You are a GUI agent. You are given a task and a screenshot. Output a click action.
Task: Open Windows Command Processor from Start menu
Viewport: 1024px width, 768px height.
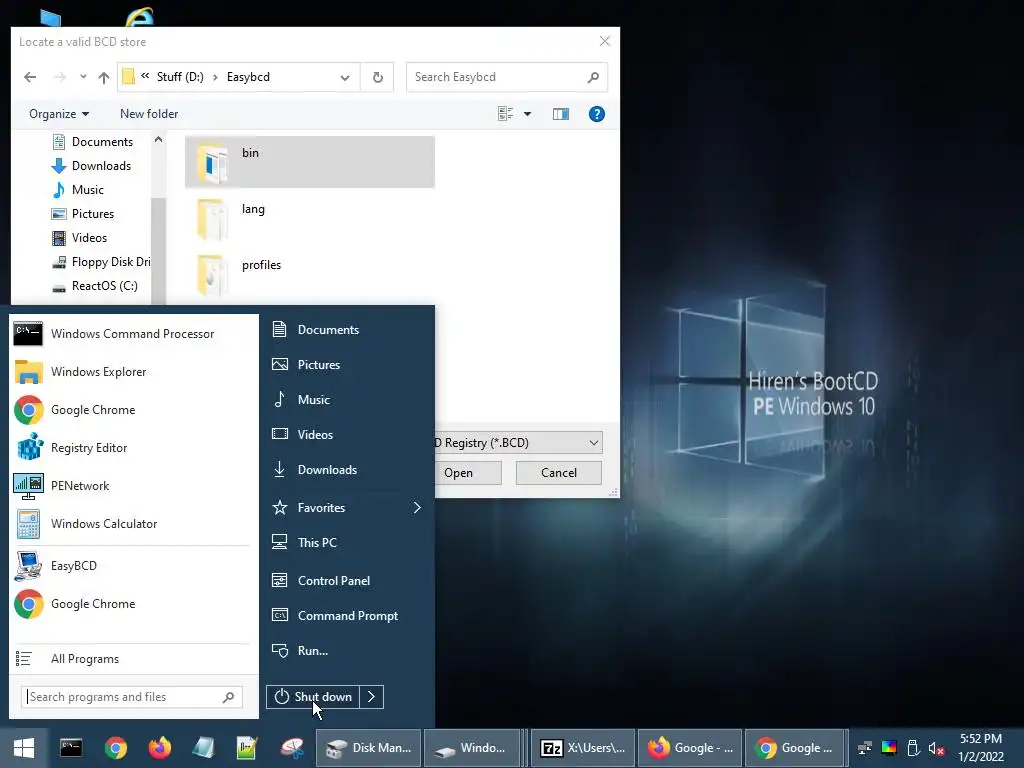pyautogui.click(x=133, y=334)
